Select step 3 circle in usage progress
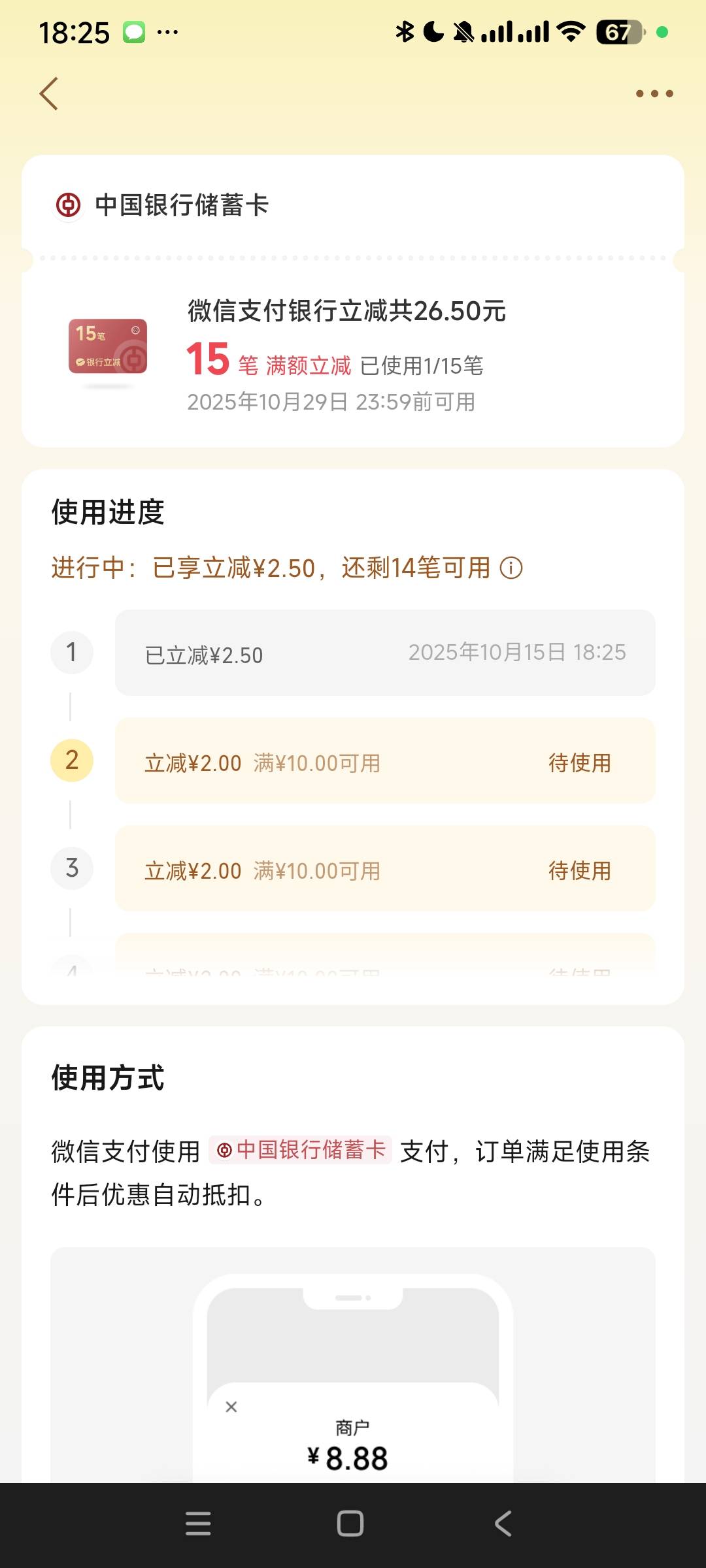This screenshot has width=706, height=1568. [72, 868]
